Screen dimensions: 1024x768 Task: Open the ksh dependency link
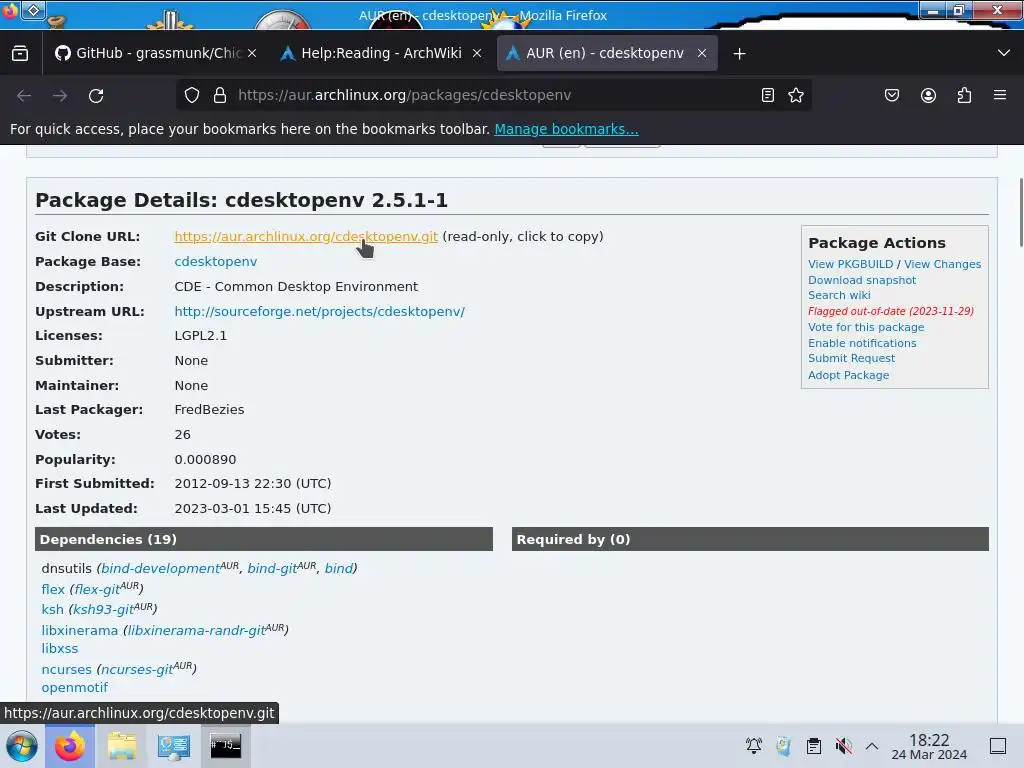(x=52, y=609)
